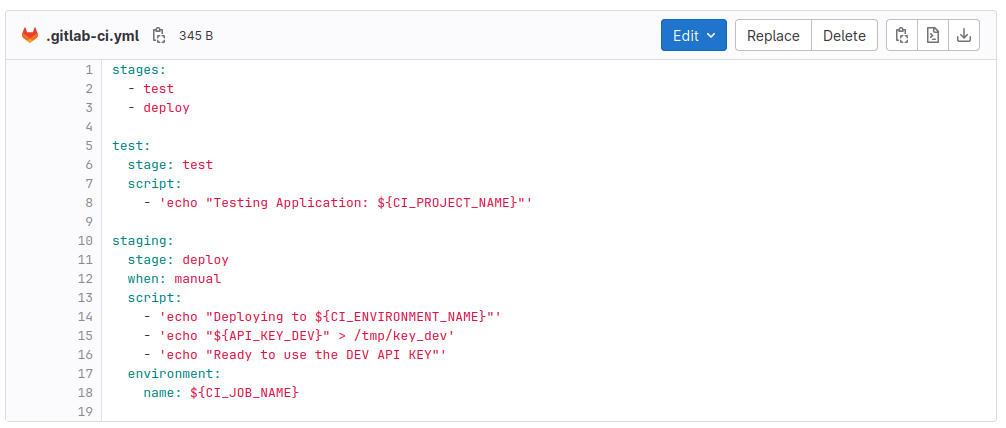Image resolution: width=1006 pixels, height=428 pixels.
Task: Click line number 8 in gutter
Action: 88,203
